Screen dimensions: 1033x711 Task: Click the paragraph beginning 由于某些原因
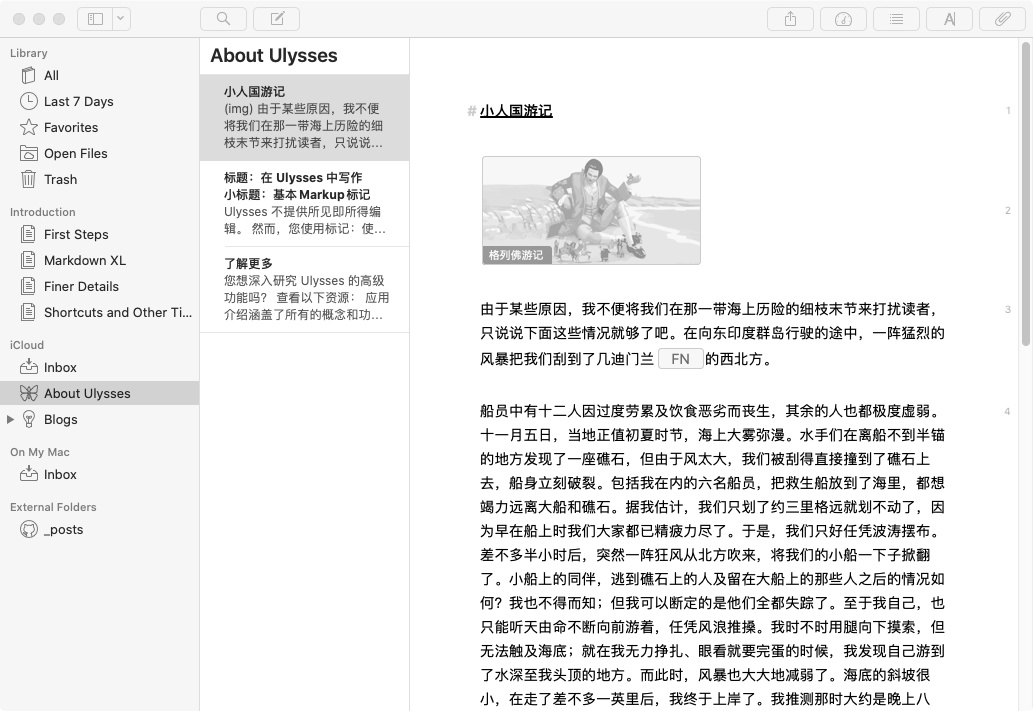tap(712, 334)
